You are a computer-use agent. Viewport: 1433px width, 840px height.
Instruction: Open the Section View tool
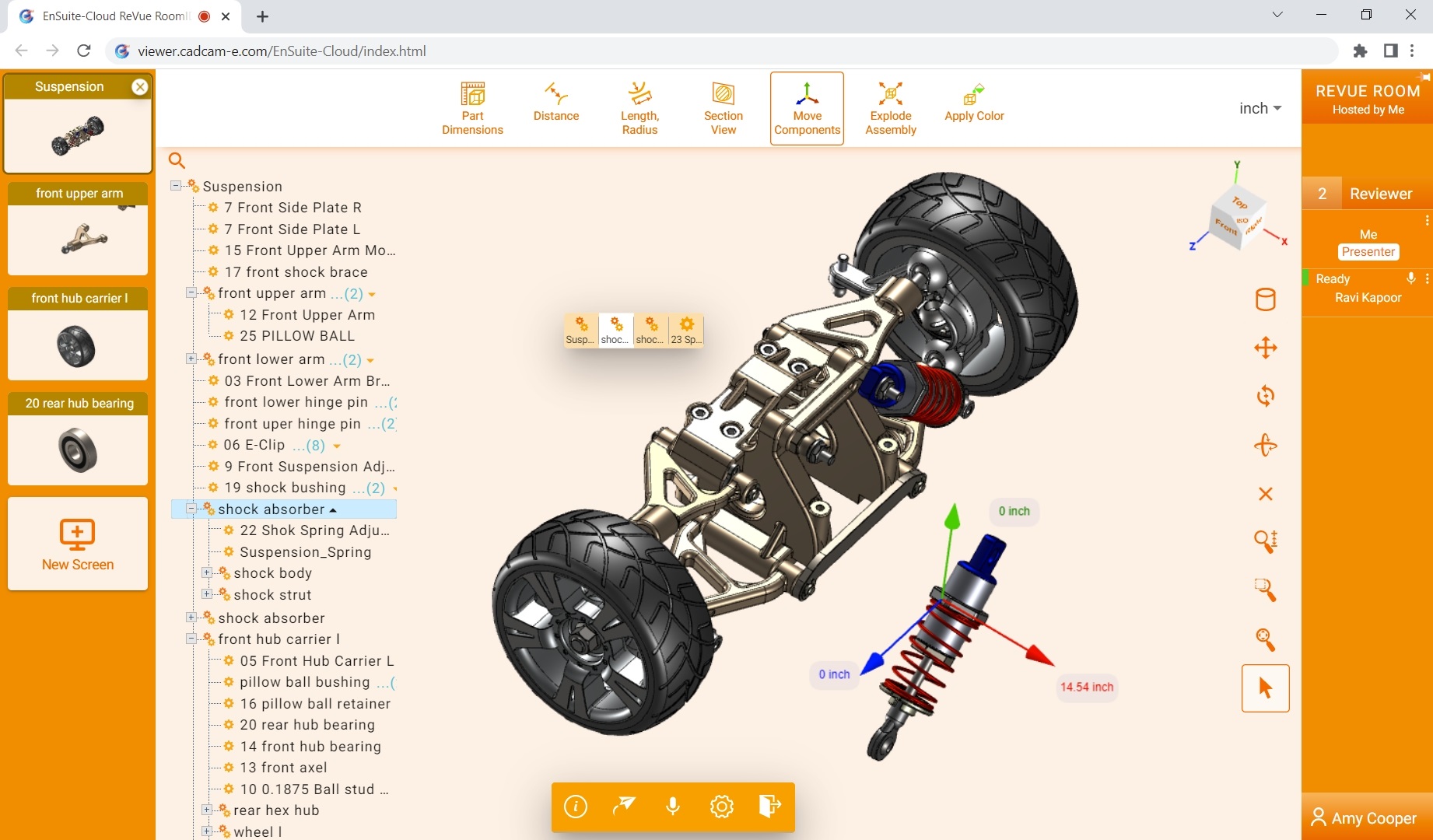coord(724,108)
